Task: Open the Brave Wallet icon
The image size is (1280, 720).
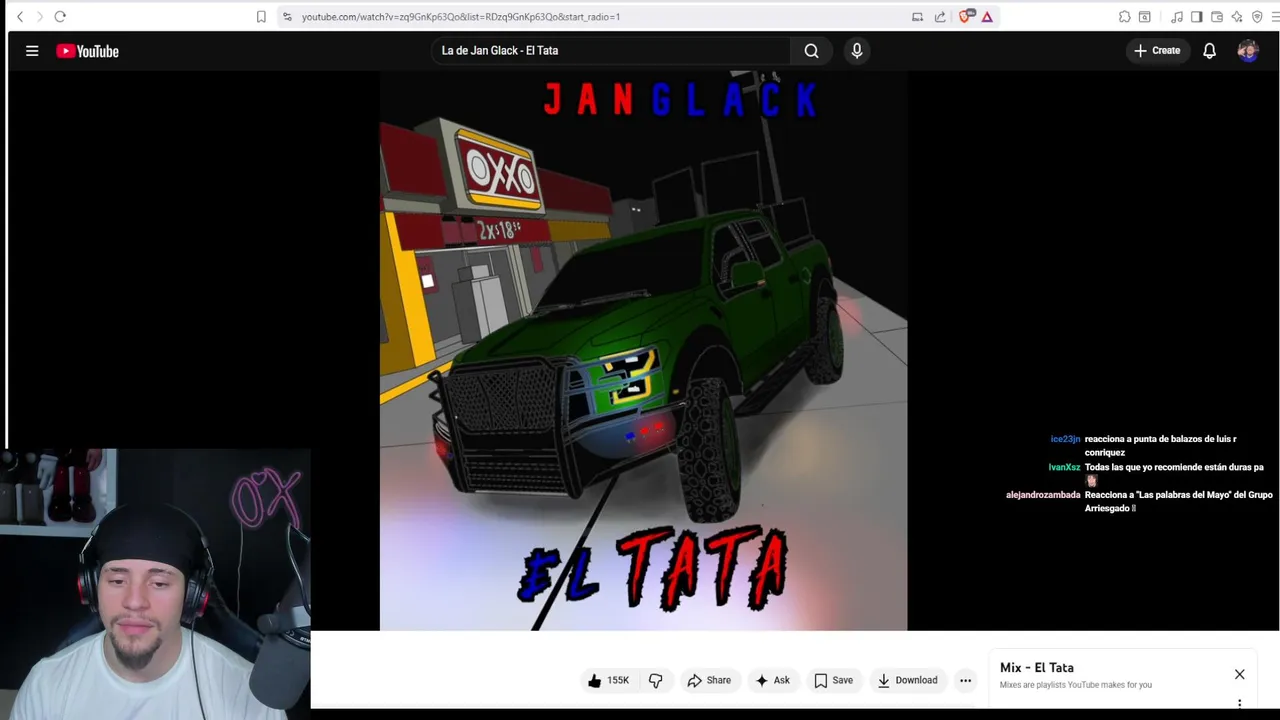Action: (x=1217, y=16)
